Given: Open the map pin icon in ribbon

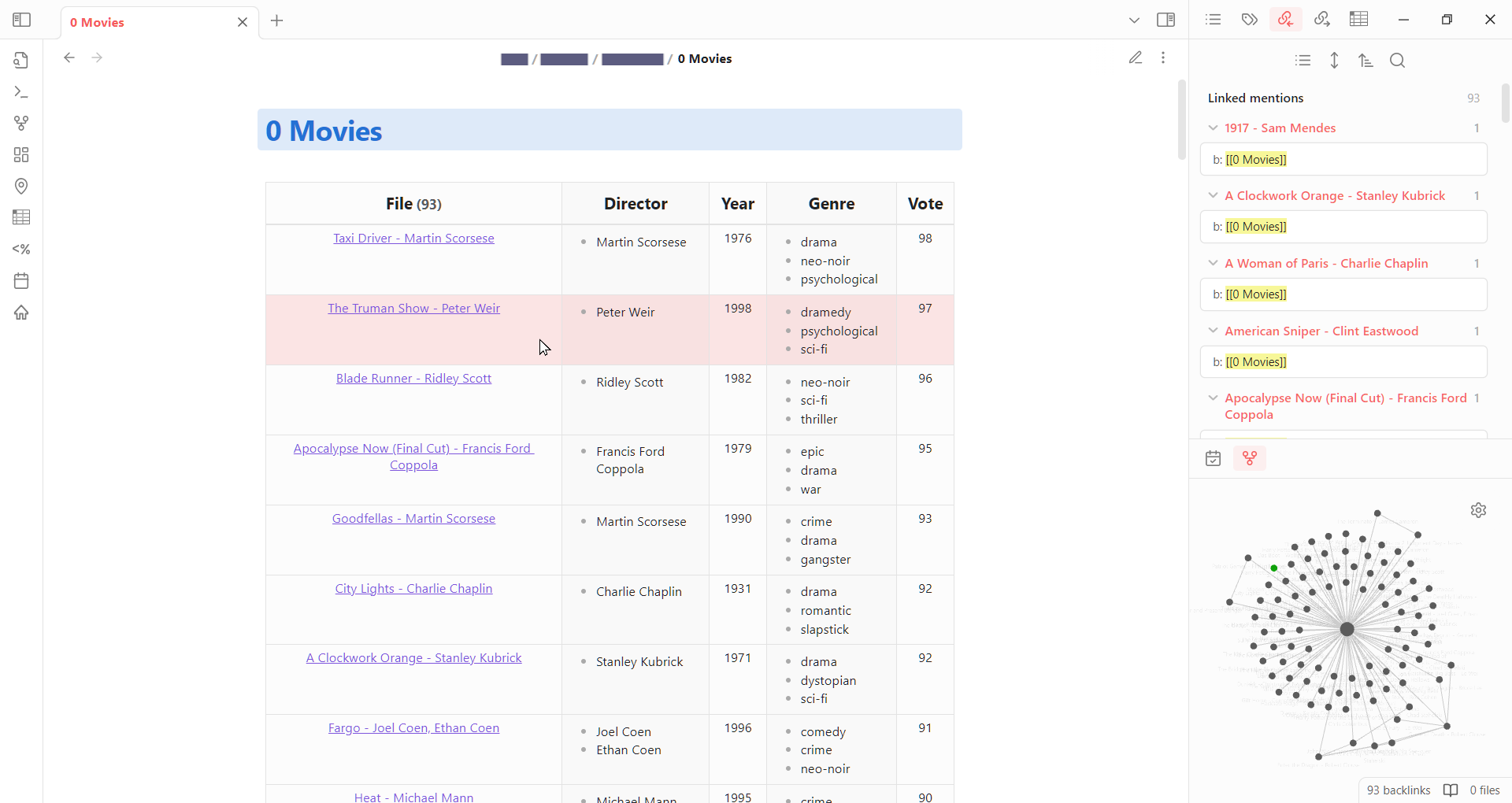Looking at the screenshot, I should (21, 186).
